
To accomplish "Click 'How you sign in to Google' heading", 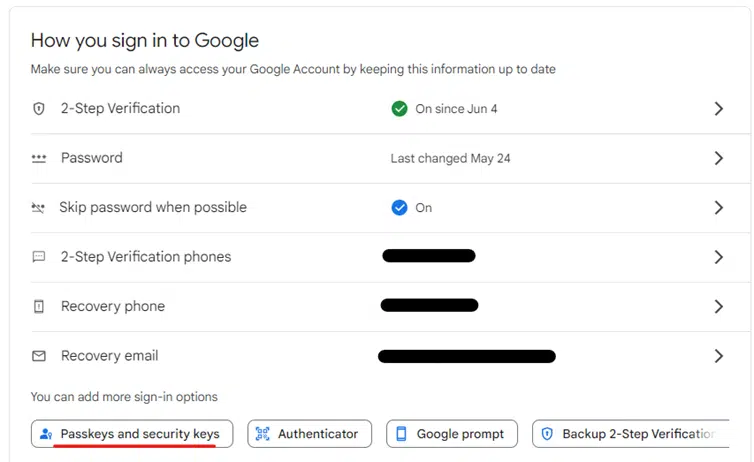I will point(145,41).
